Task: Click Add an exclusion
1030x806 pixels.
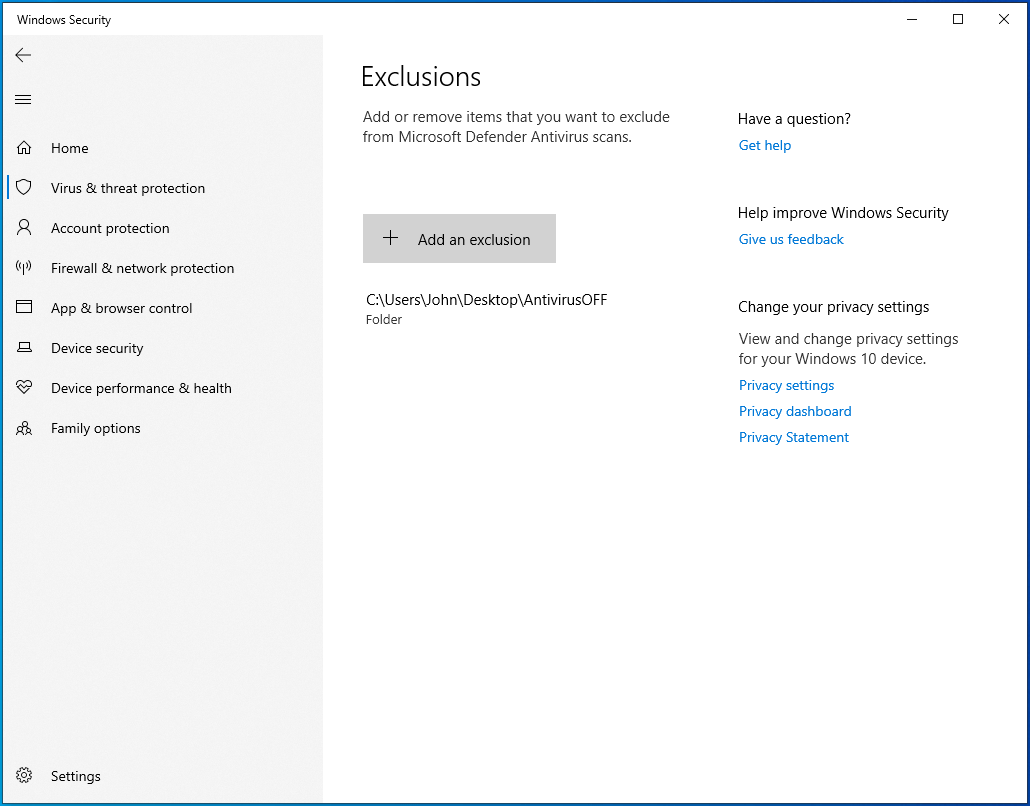Action: point(459,238)
